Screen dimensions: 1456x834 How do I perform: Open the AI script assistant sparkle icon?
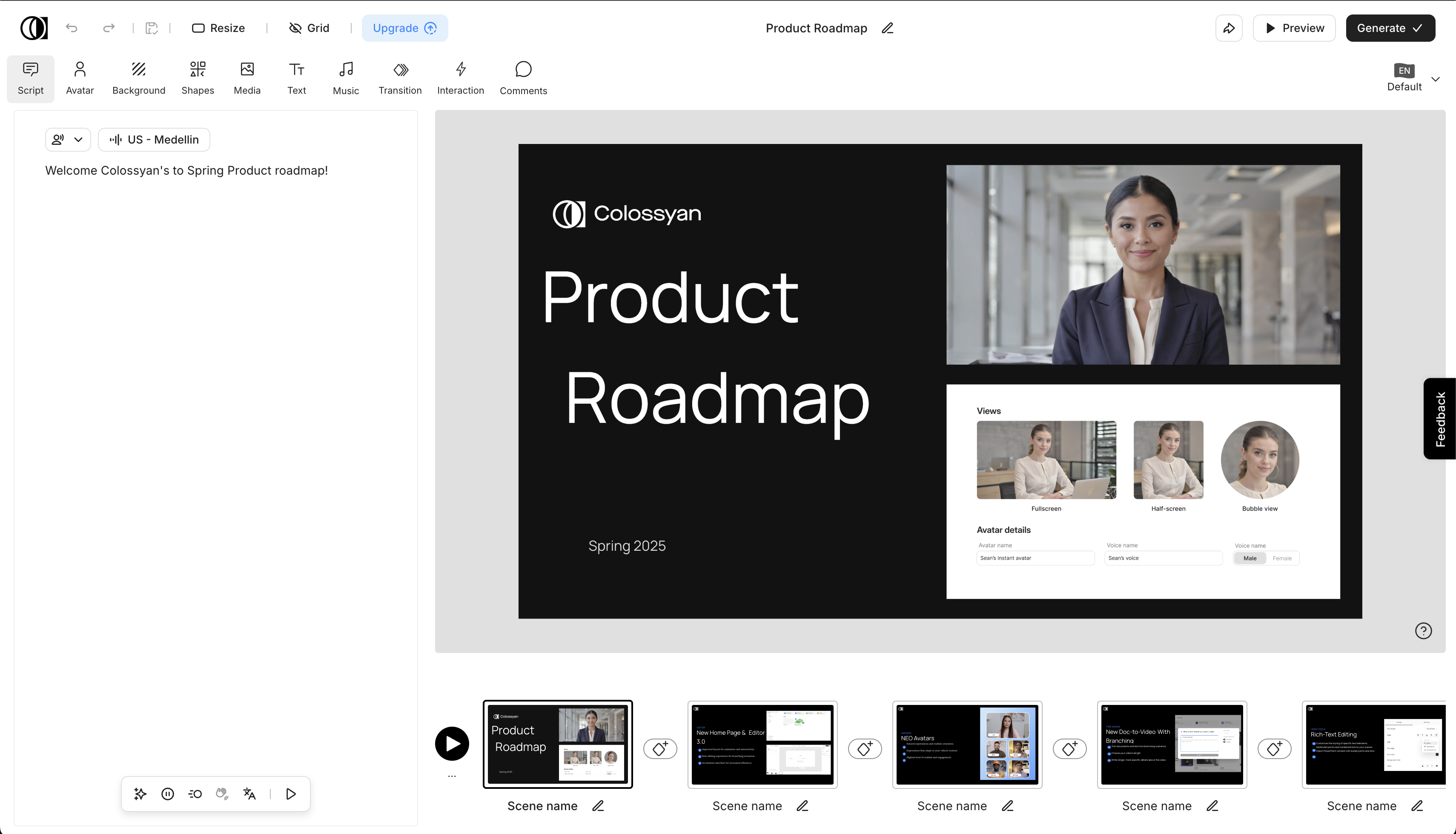tap(140, 794)
